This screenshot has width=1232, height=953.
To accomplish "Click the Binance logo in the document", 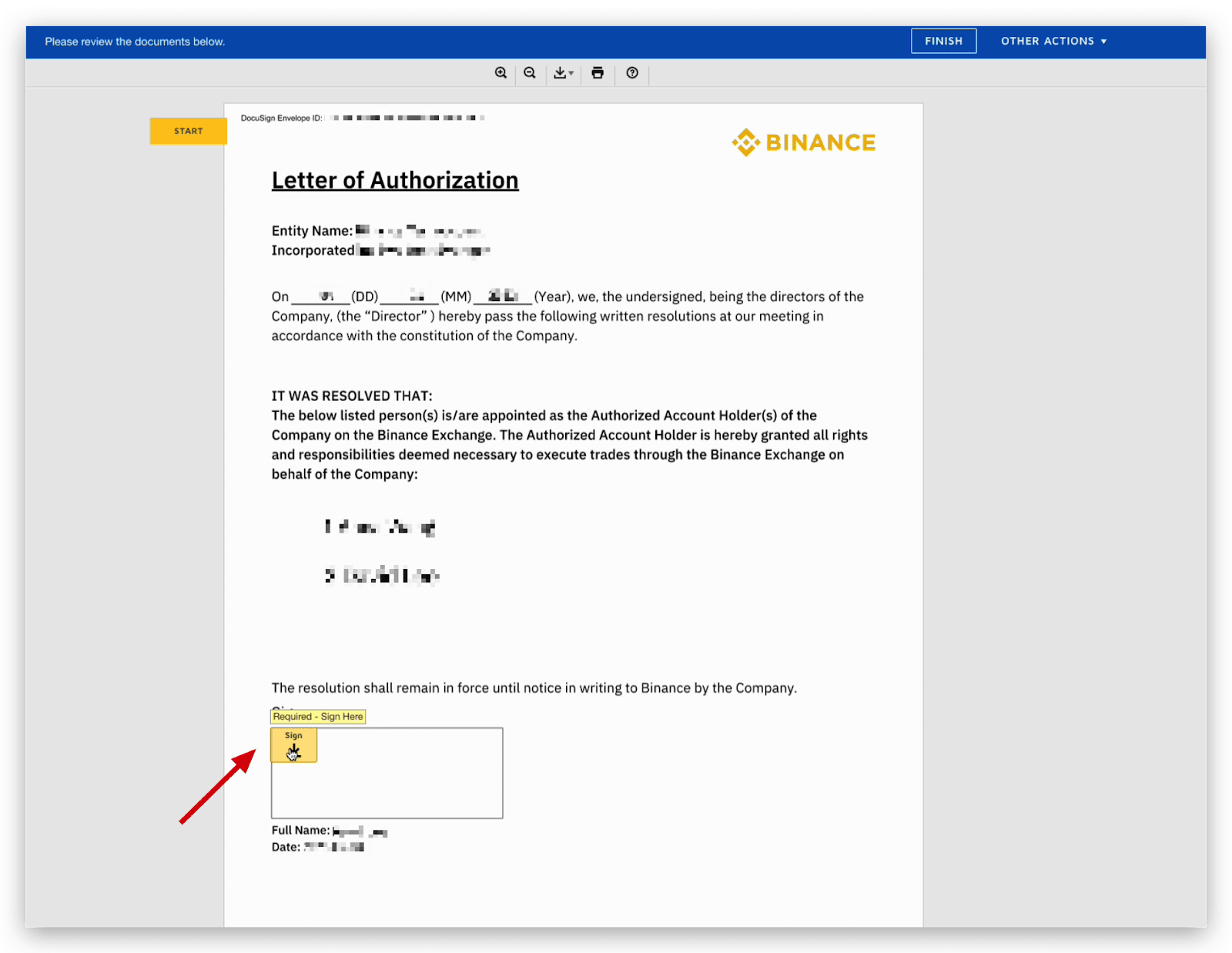I will pyautogui.click(x=804, y=142).
